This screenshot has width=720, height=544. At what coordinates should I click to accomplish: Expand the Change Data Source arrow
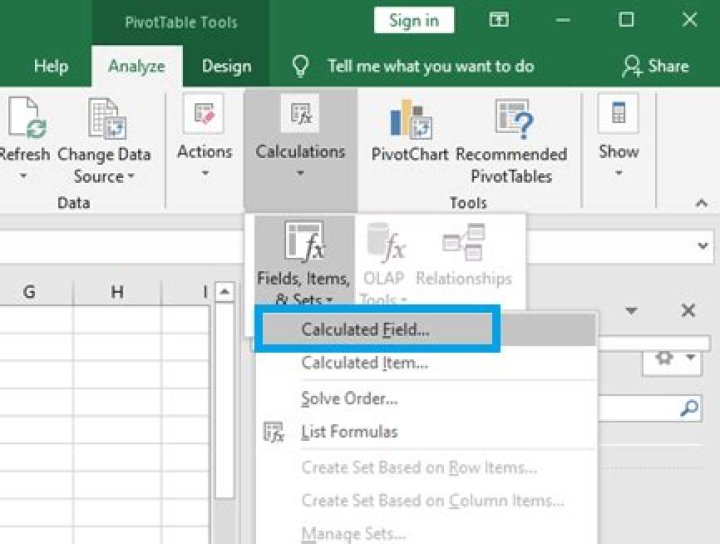(131, 176)
